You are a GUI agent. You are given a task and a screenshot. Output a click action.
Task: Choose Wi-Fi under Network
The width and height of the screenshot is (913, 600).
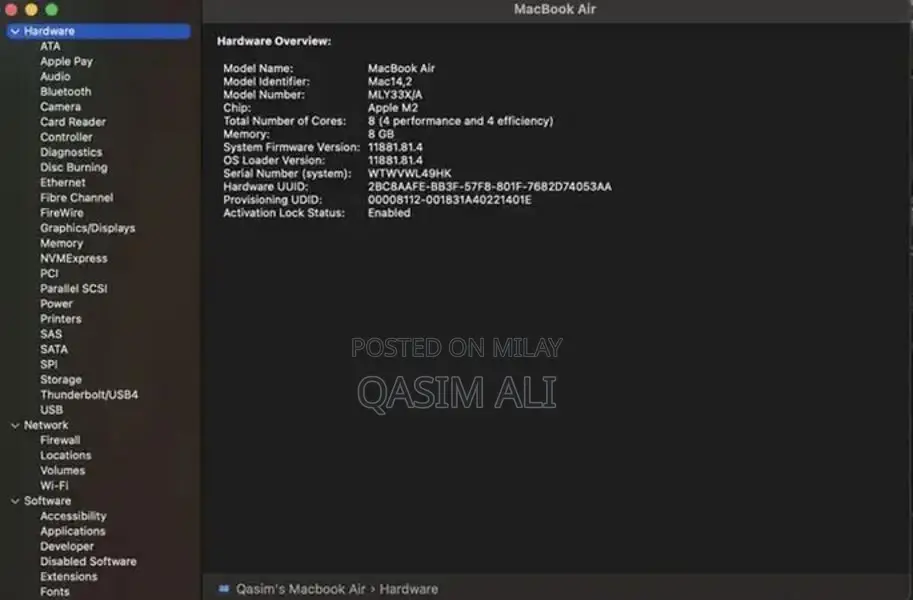click(x=54, y=486)
